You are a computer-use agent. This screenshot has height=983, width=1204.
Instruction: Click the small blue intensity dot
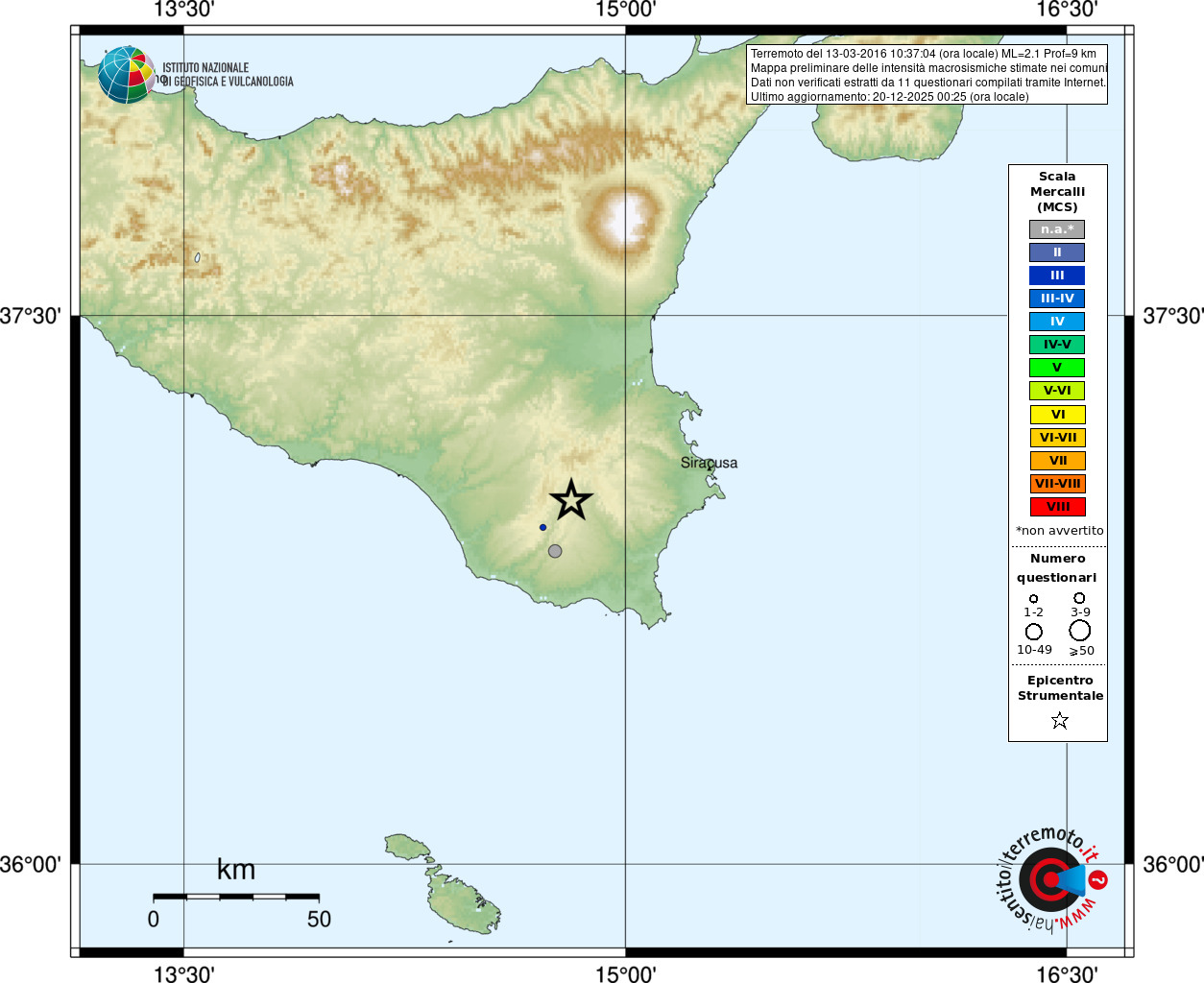[x=542, y=527]
